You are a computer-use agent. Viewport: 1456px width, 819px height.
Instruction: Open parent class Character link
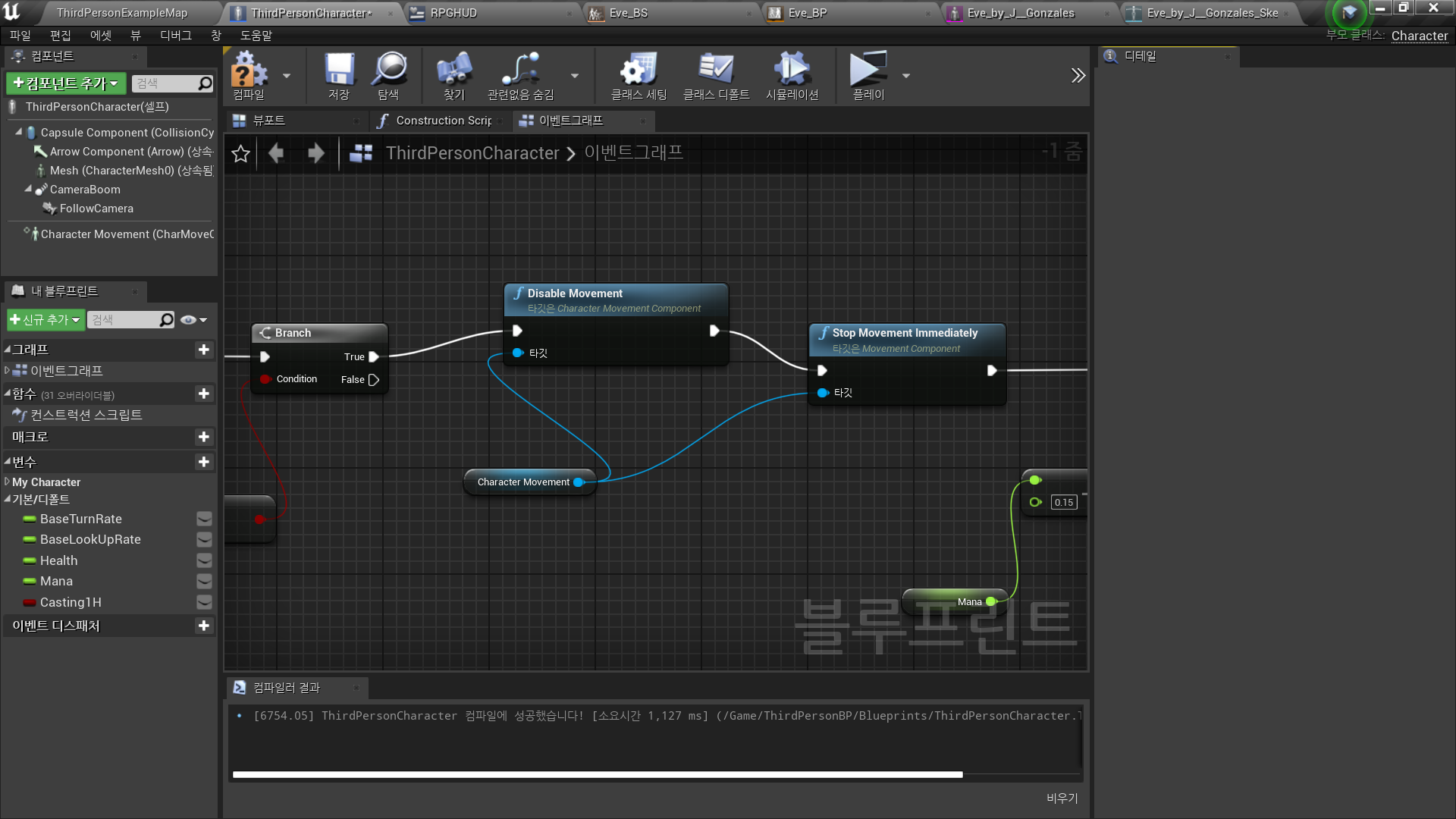pos(1419,36)
